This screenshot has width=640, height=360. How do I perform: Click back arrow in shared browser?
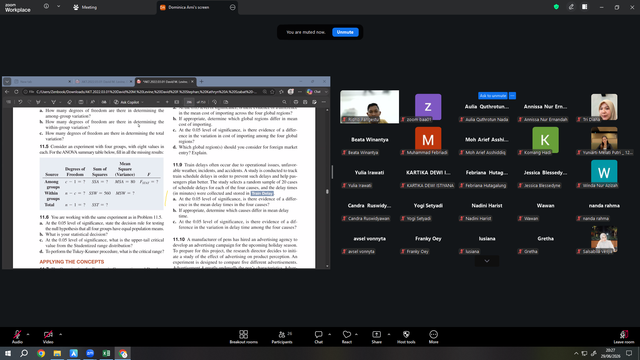[x=7, y=92]
